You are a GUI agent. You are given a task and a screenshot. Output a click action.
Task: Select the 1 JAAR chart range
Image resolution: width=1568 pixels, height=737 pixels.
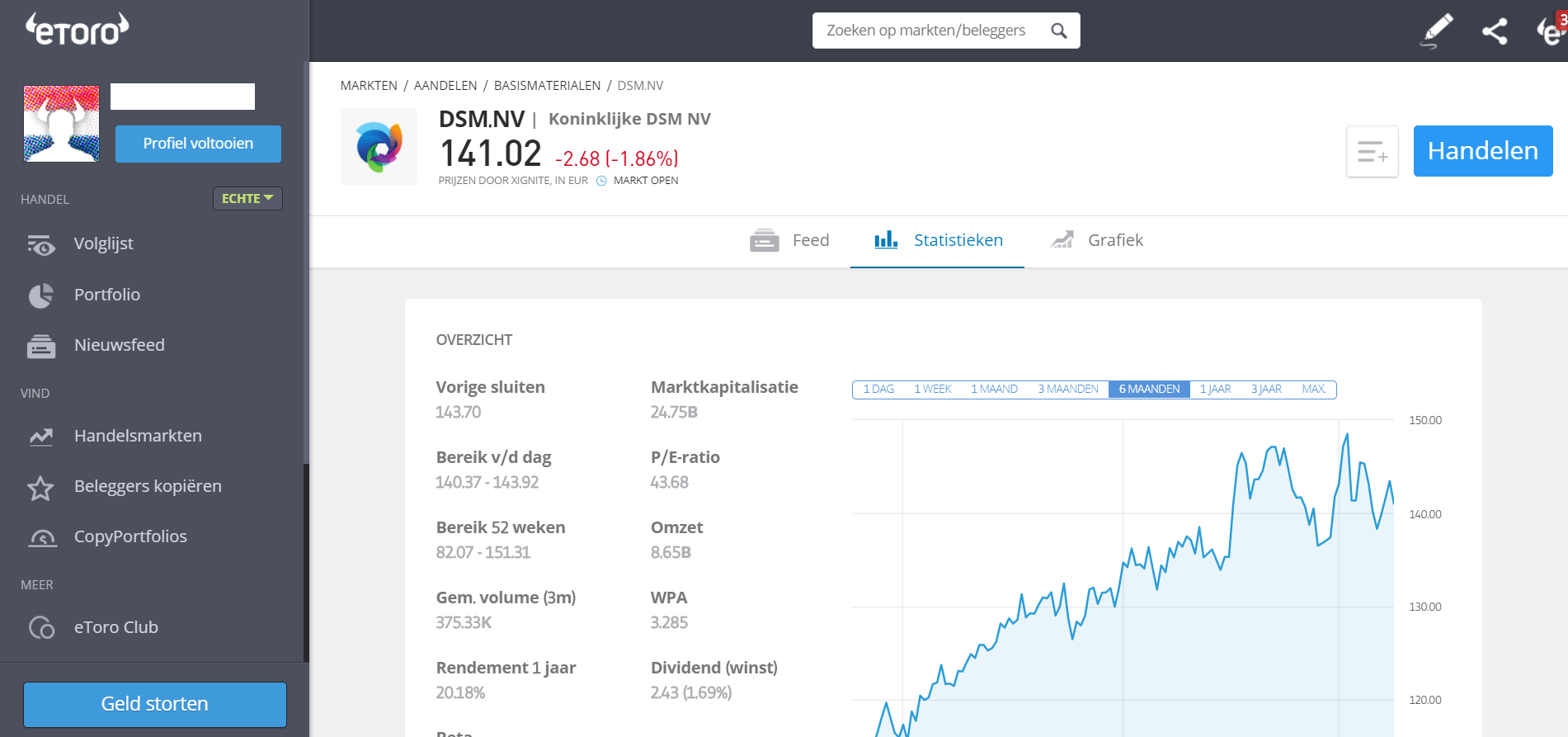(x=1215, y=389)
